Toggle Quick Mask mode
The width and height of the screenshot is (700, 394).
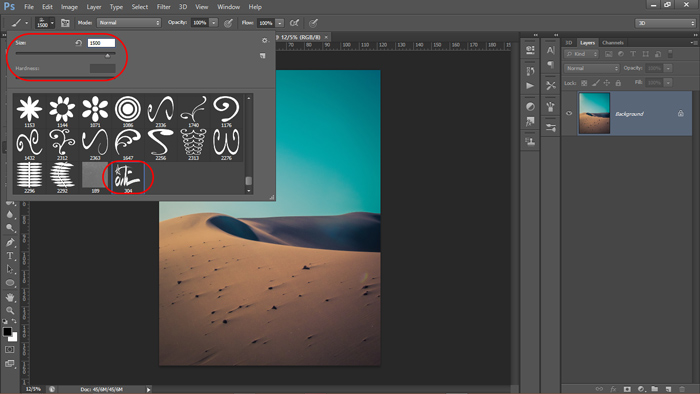point(10,349)
